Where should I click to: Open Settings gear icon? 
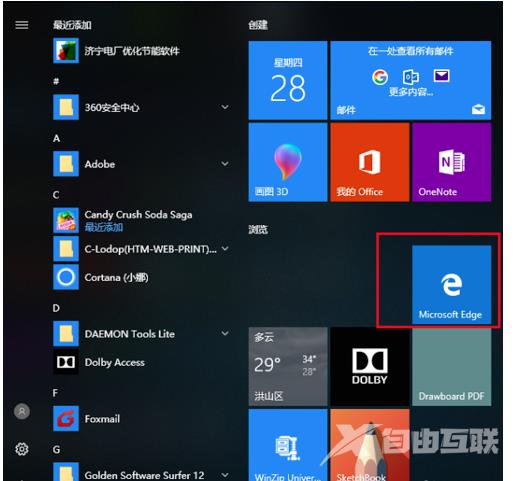22,449
